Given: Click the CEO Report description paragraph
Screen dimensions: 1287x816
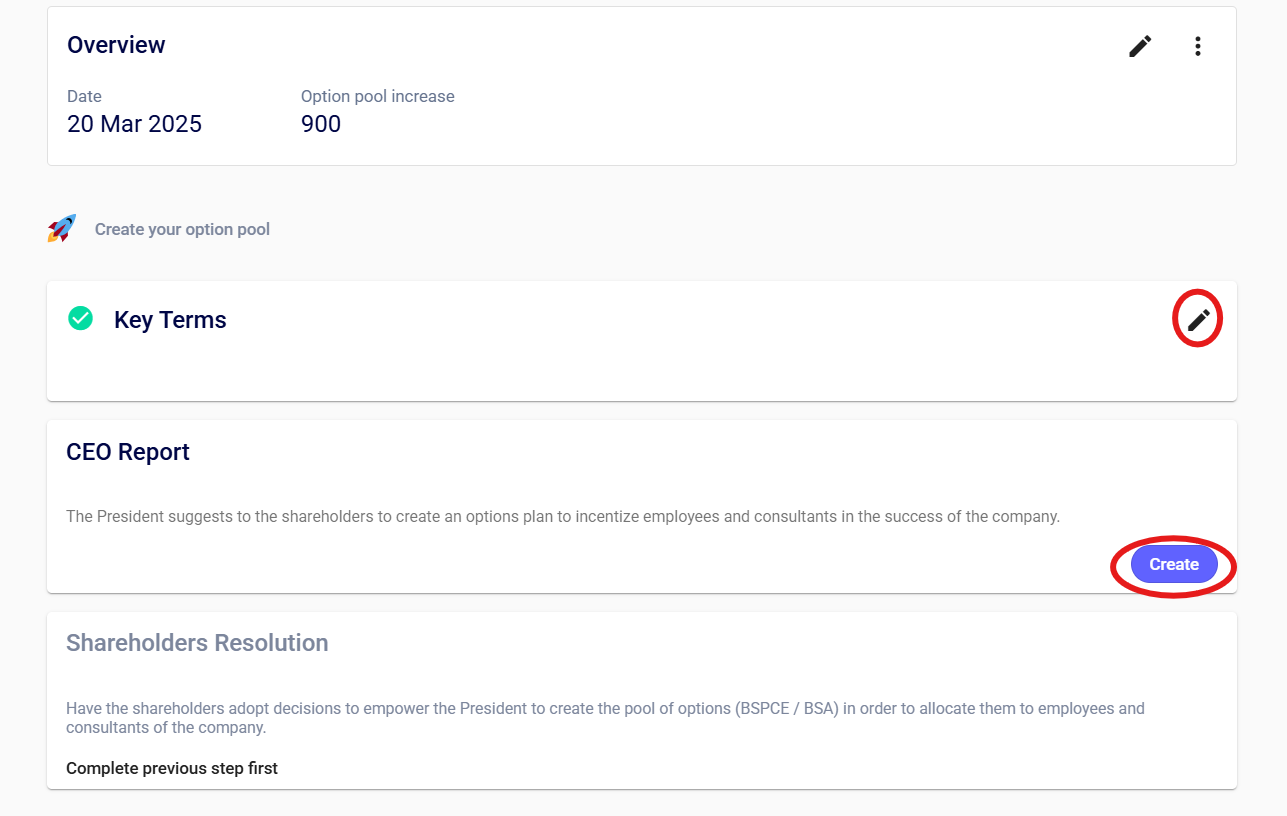Looking at the screenshot, I should 562,517.
